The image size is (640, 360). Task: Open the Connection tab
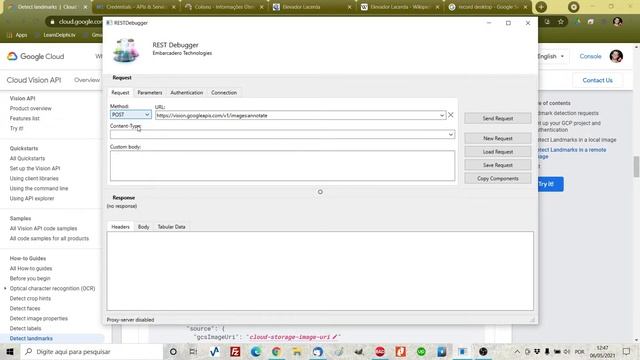224,93
